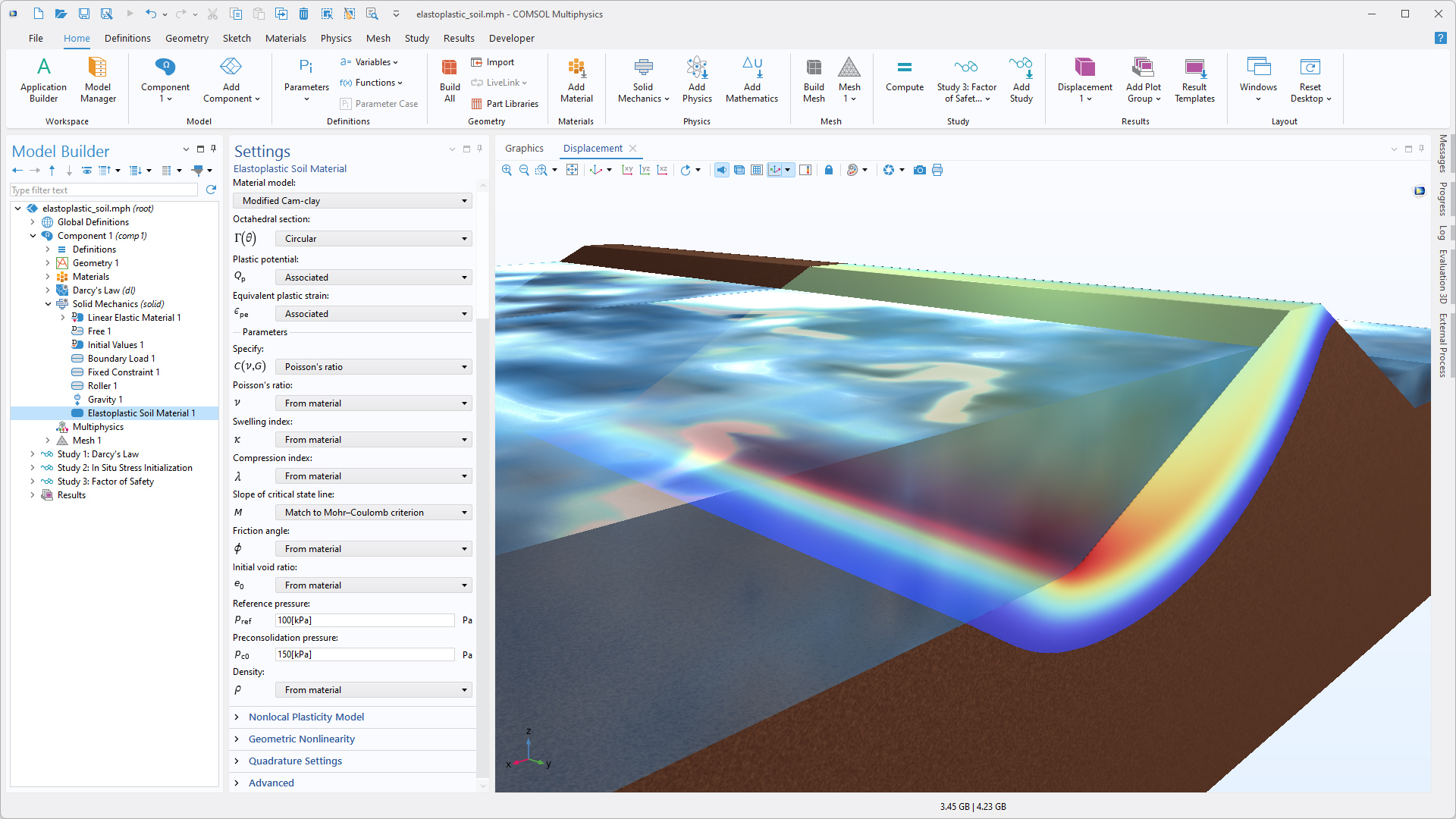
Task: Click the print graphics icon
Action: 937,170
